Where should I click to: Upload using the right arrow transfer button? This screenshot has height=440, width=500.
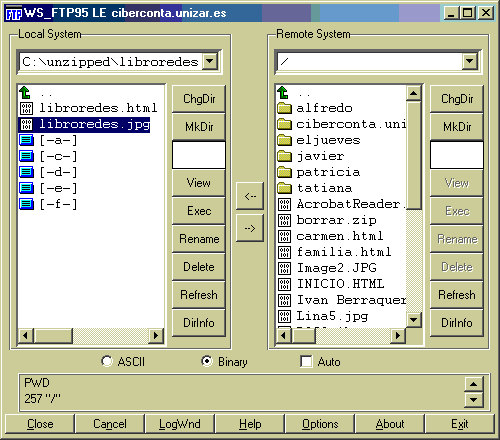coord(250,228)
